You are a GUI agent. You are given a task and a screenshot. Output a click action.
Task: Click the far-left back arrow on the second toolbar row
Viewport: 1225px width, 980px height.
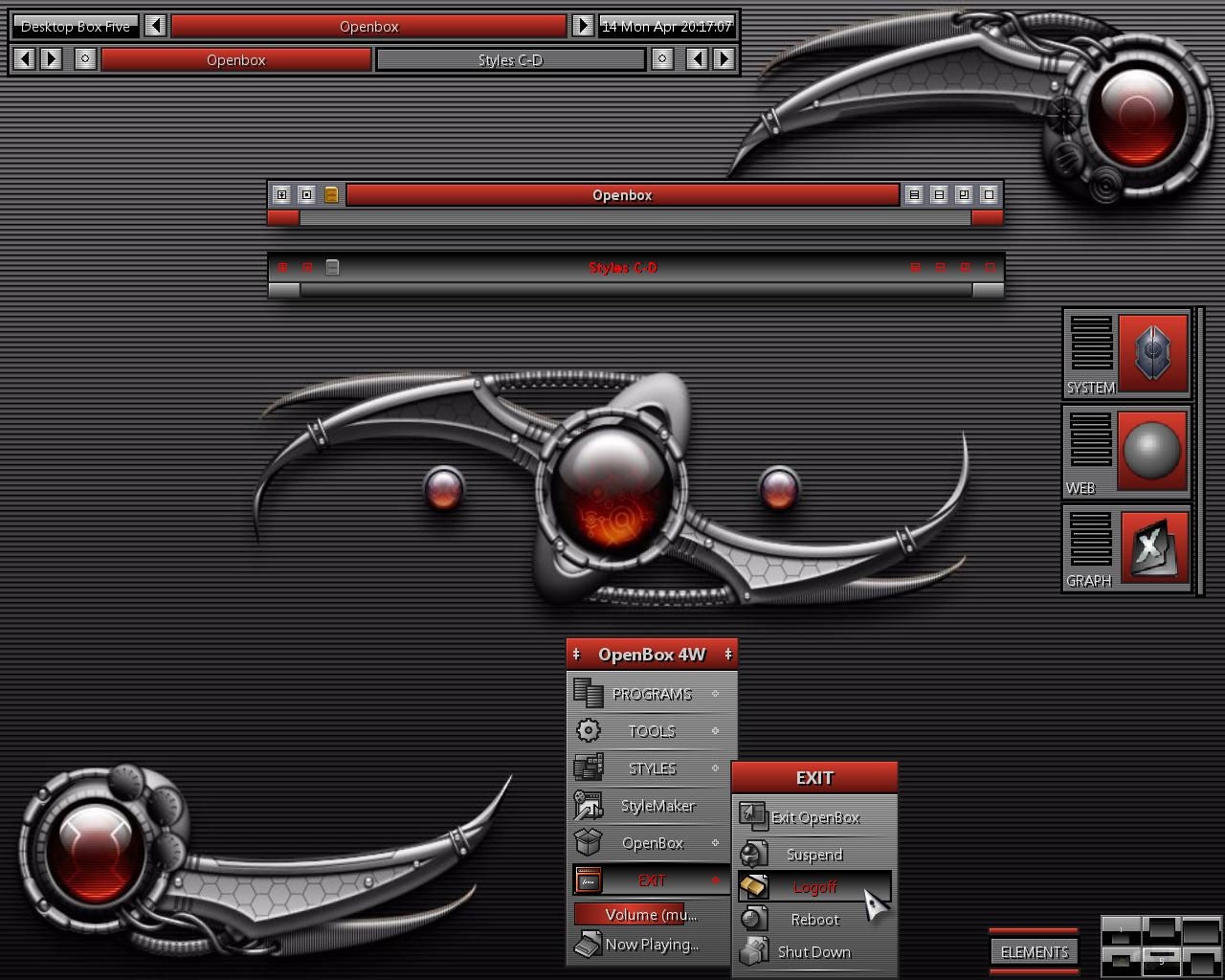pos(25,59)
